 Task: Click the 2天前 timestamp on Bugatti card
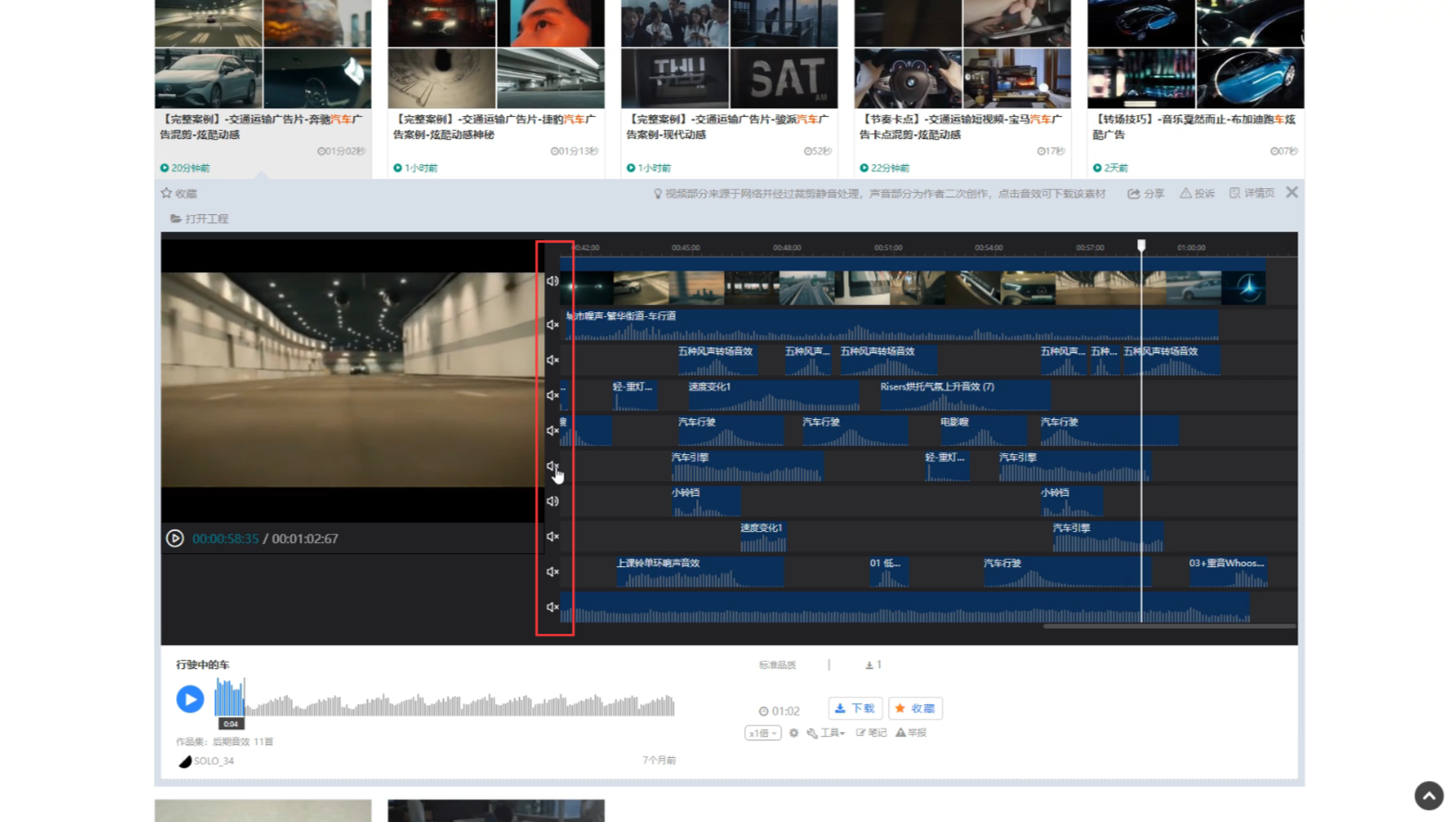[x=1110, y=168]
